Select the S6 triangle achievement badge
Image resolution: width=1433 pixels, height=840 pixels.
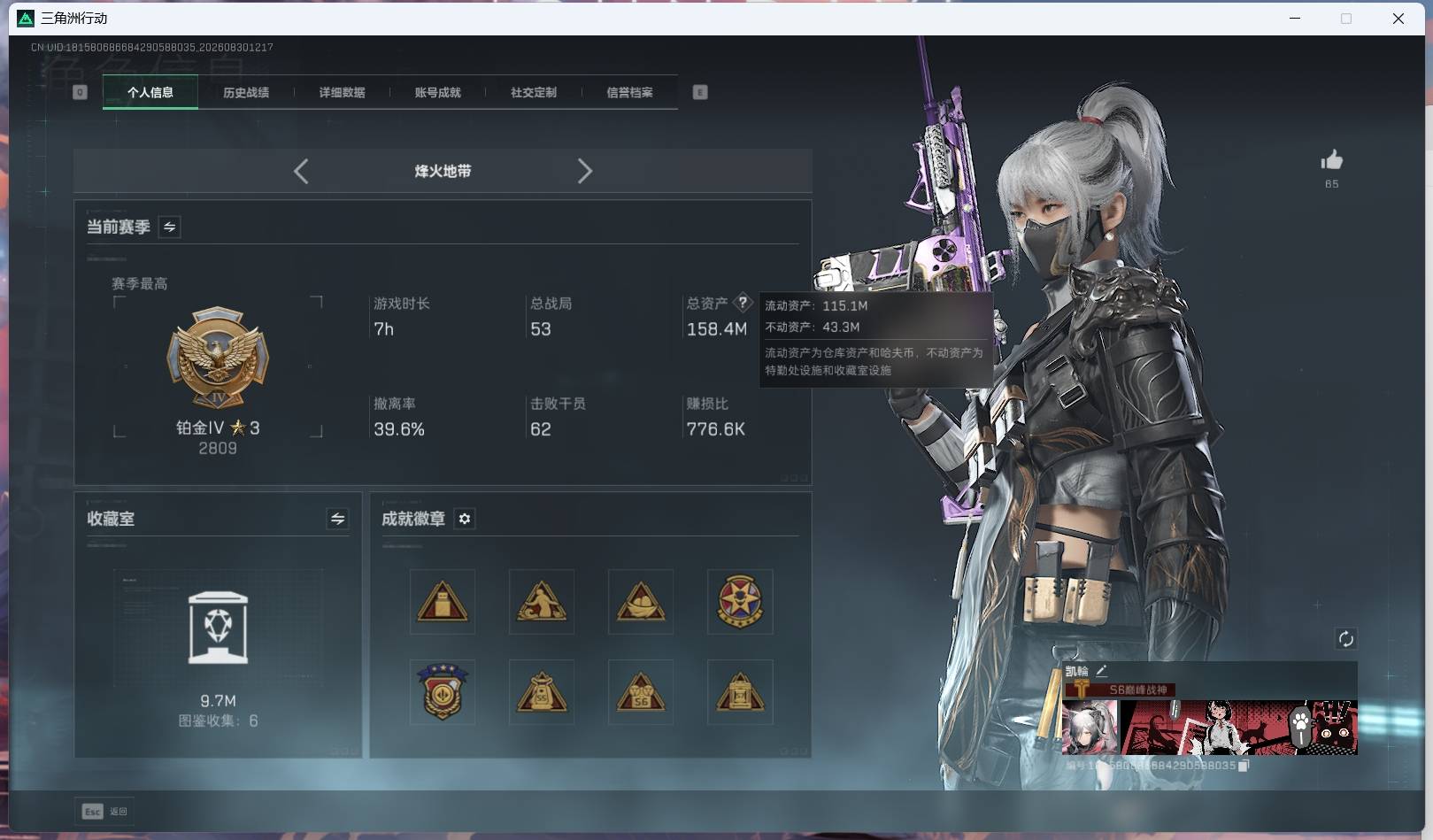tap(641, 692)
